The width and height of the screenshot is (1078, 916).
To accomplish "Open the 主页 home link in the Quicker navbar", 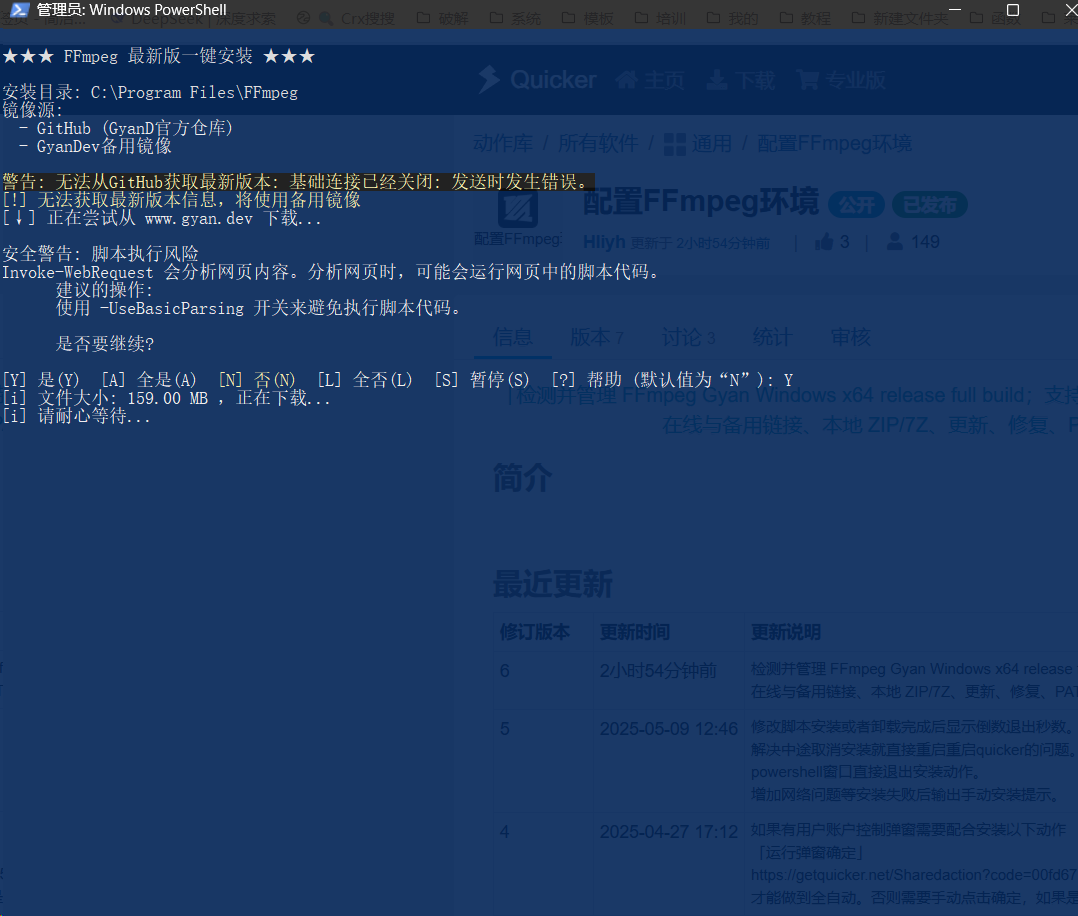I will pyautogui.click(x=650, y=80).
